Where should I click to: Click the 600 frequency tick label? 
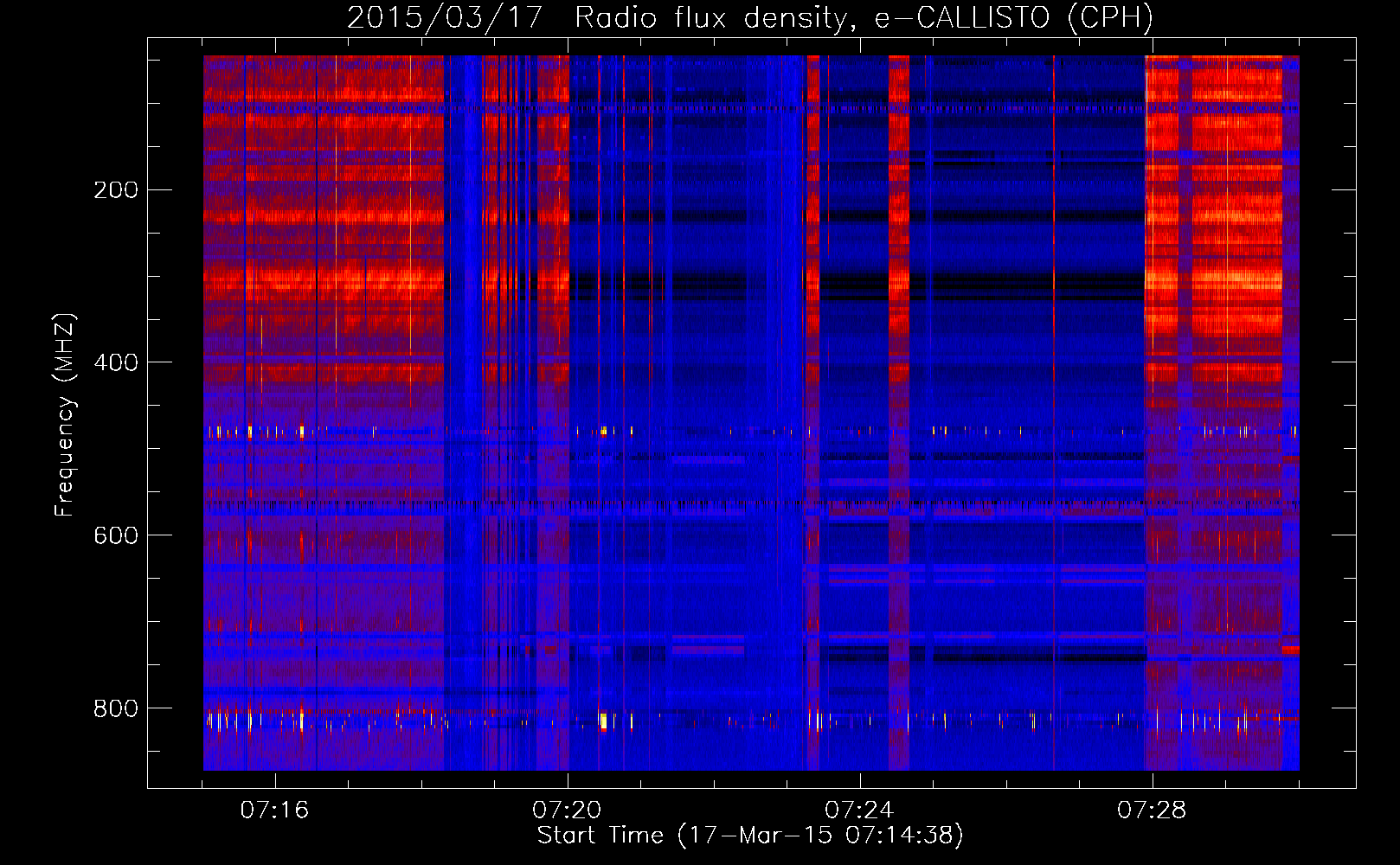click(x=116, y=535)
